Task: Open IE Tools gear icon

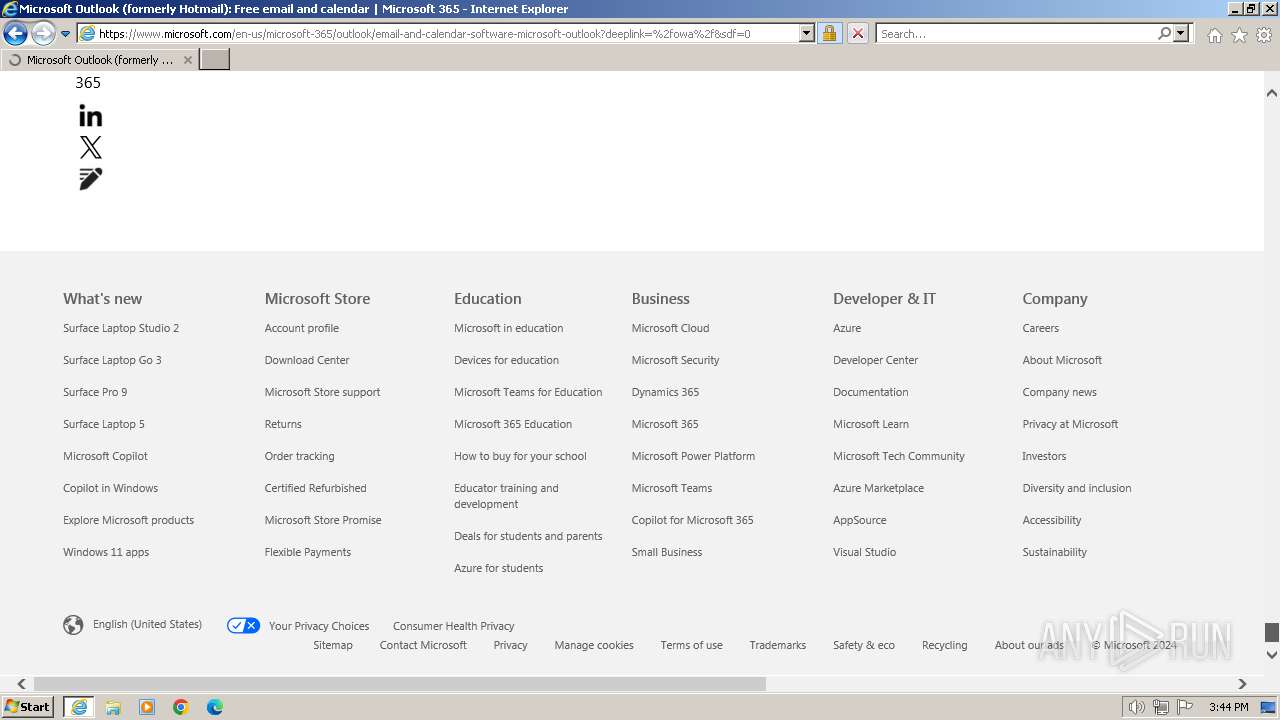Action: [1264, 35]
